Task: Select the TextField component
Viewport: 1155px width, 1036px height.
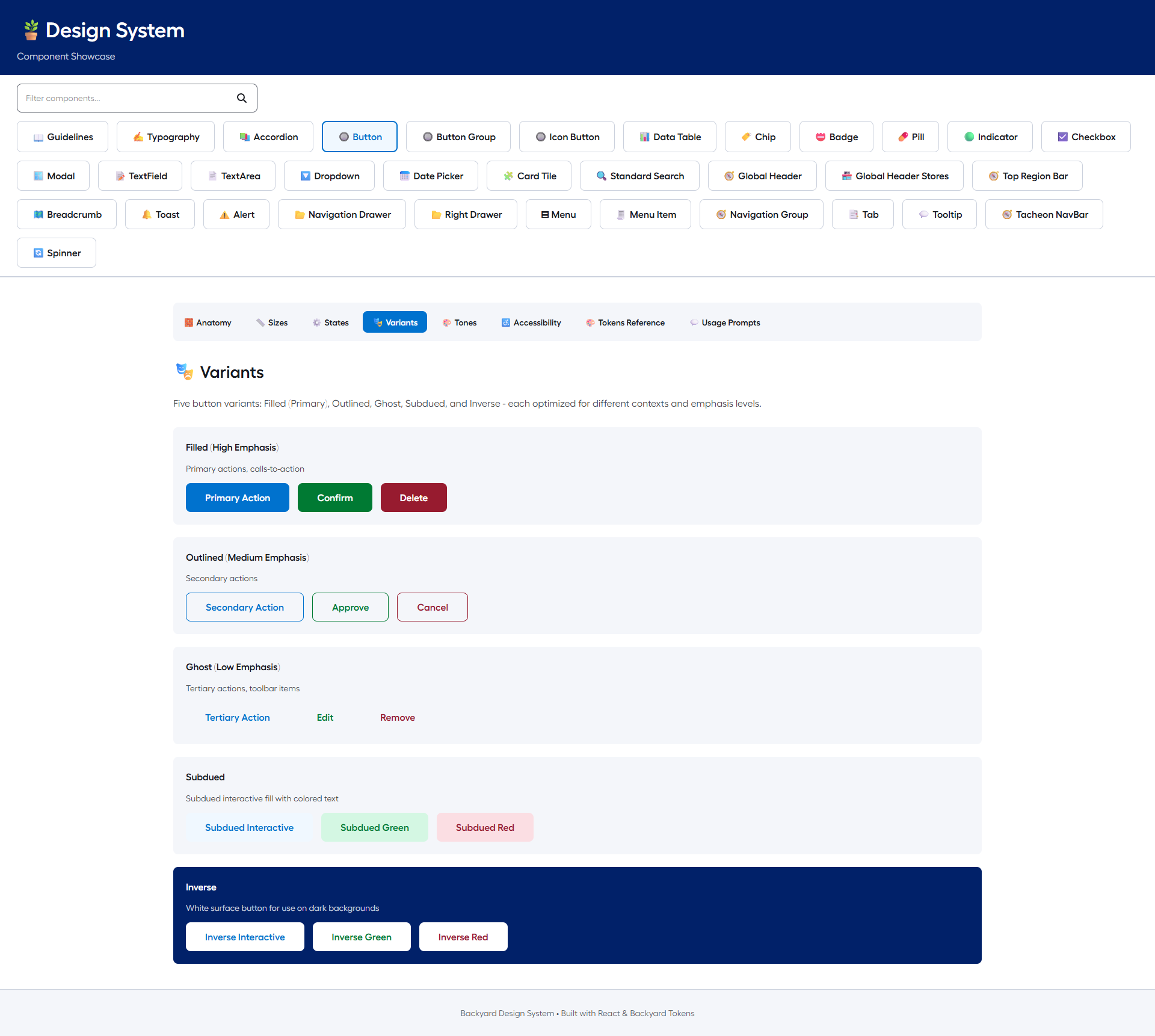Action: pos(140,176)
